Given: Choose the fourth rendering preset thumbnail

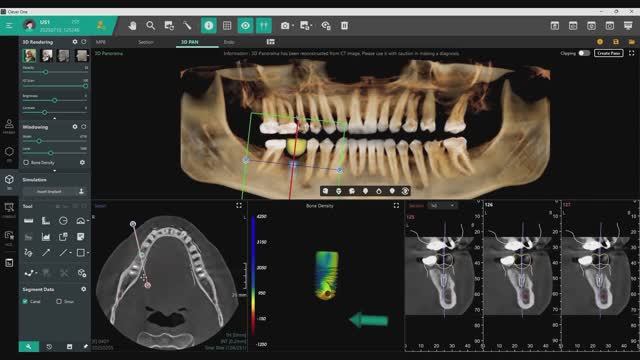Looking at the screenshot, I should coord(82,56).
